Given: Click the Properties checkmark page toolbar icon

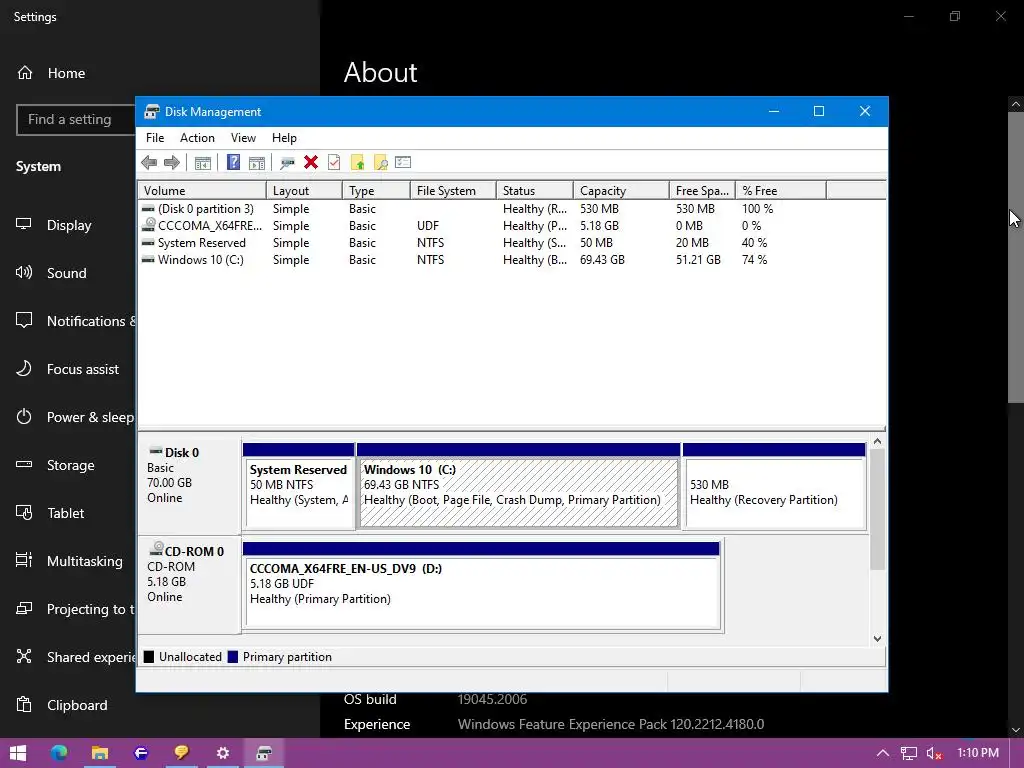Looking at the screenshot, I should 334,162.
